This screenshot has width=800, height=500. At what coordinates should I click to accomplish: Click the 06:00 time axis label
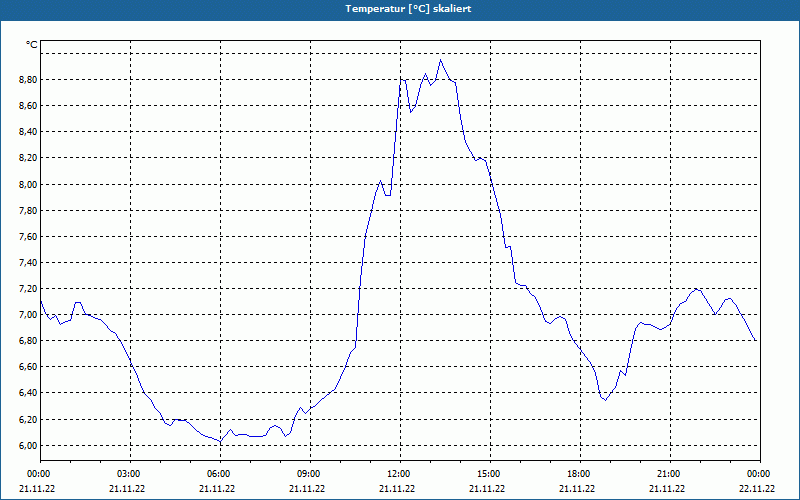[x=220, y=474]
